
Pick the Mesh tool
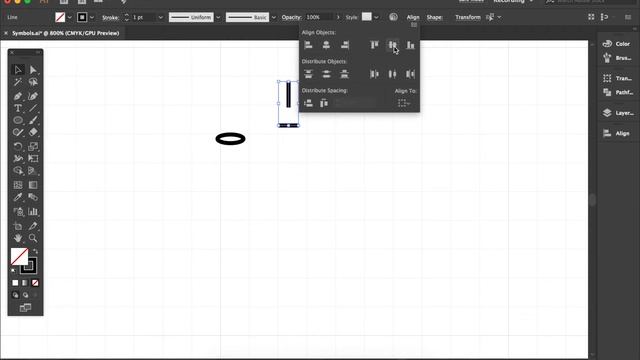[x=18, y=185]
